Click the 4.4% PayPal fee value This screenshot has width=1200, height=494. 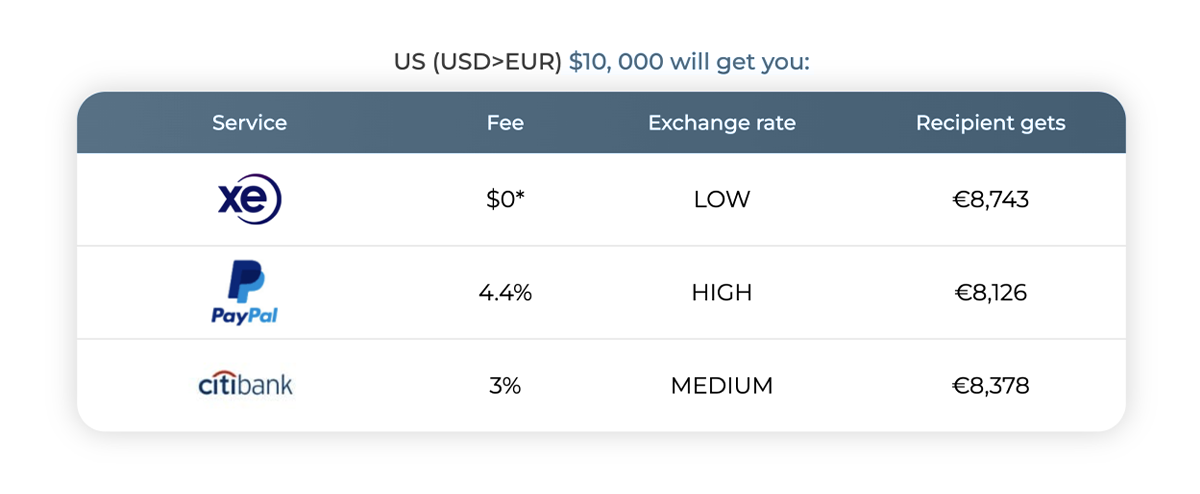pyautogui.click(x=505, y=293)
